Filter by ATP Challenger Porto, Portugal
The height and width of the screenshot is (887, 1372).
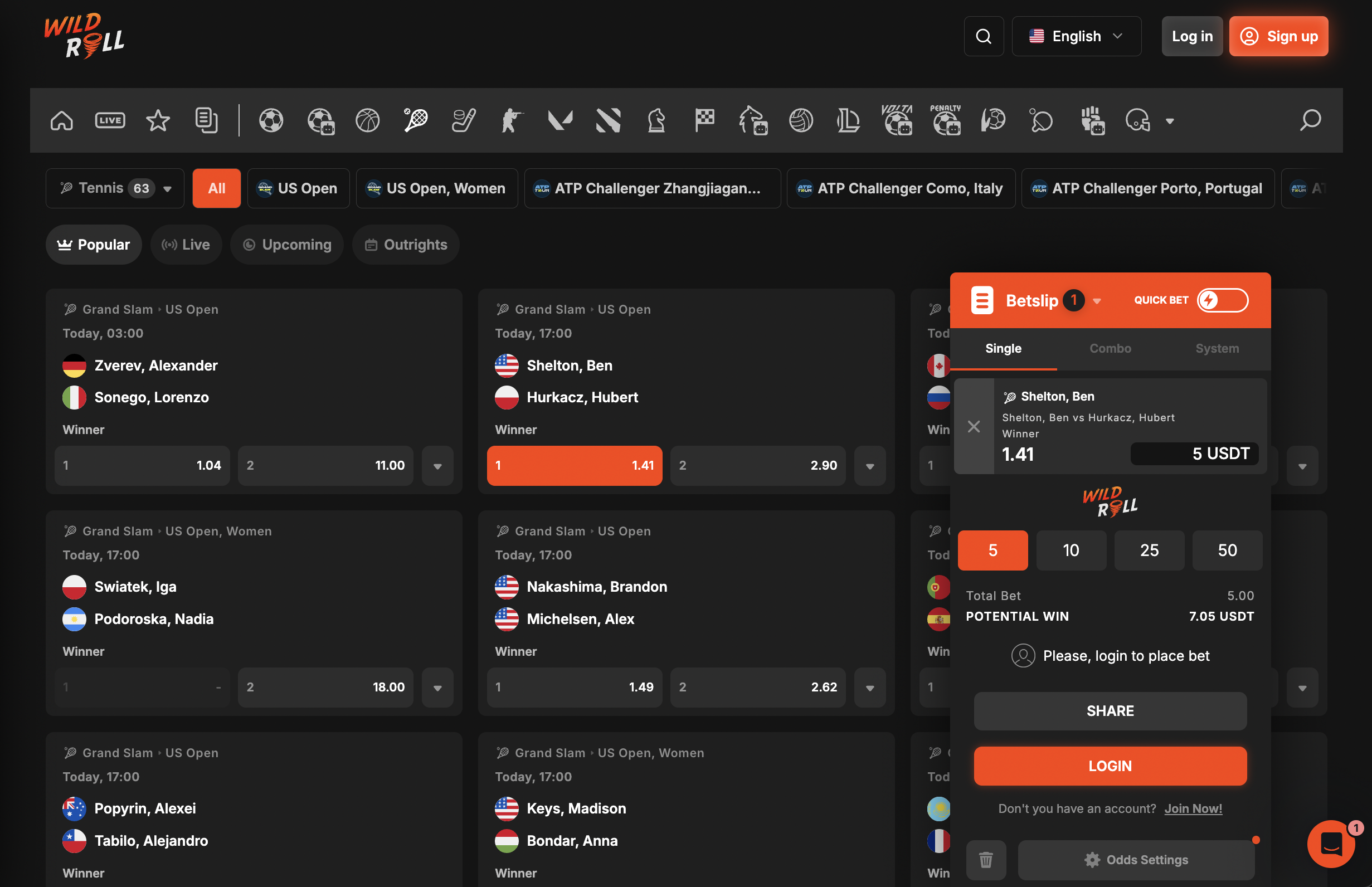coord(1147,188)
